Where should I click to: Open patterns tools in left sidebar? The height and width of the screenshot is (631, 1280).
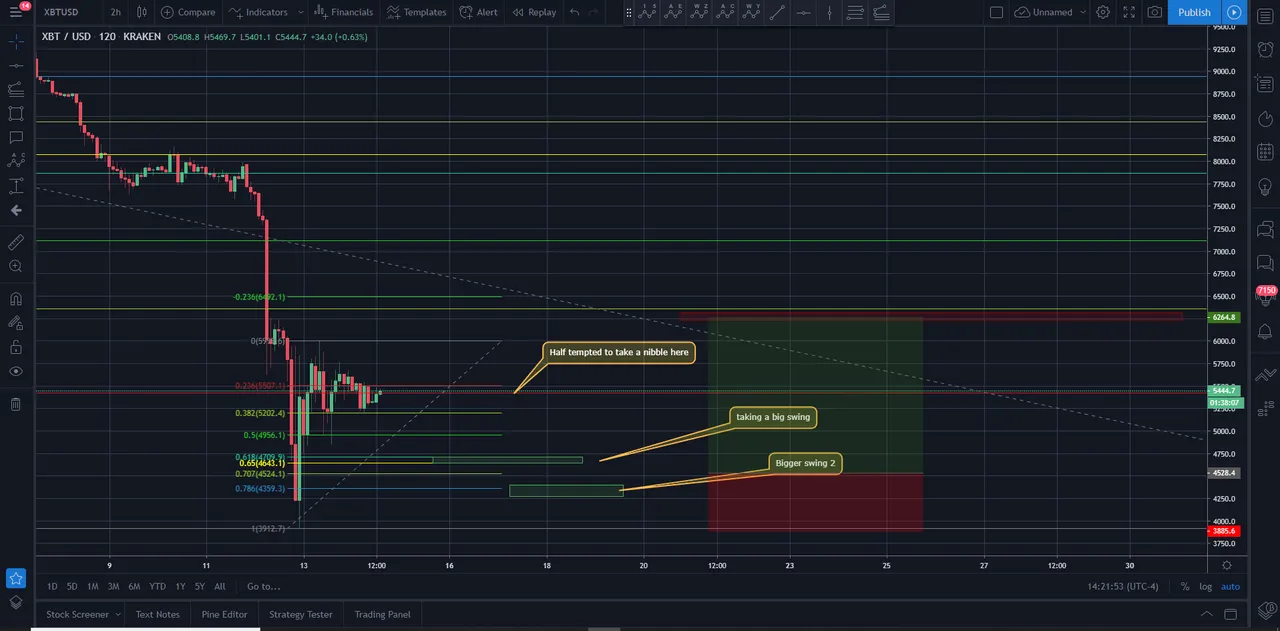point(15,161)
